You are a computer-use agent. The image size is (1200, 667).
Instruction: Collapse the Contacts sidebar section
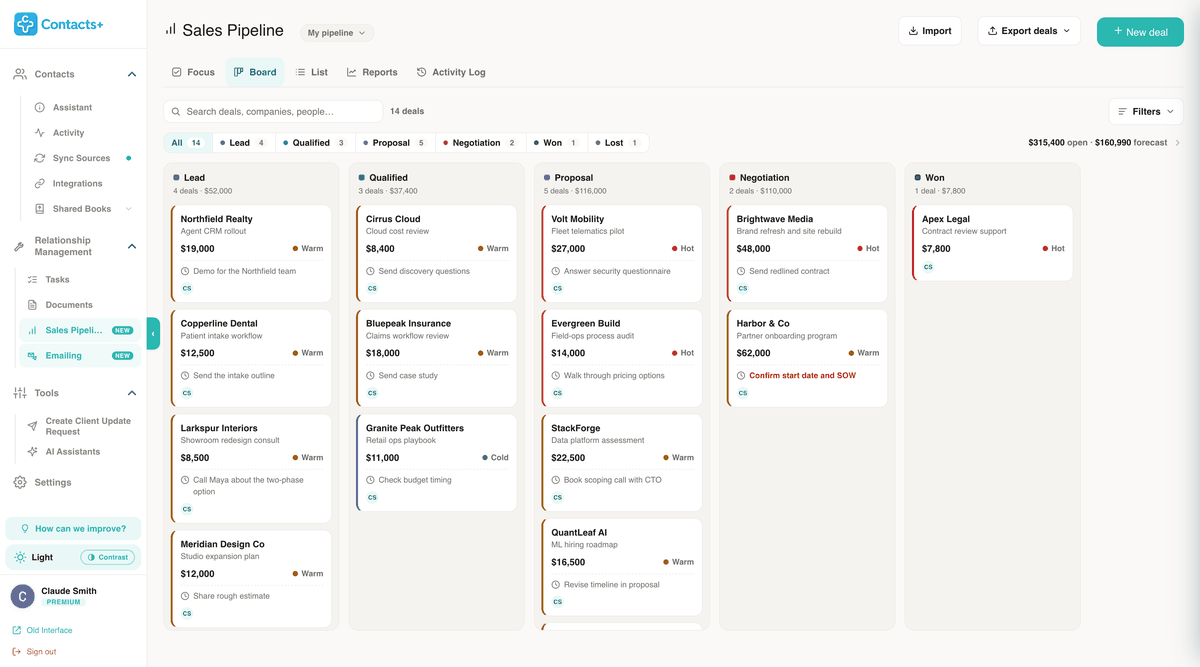(x=132, y=74)
